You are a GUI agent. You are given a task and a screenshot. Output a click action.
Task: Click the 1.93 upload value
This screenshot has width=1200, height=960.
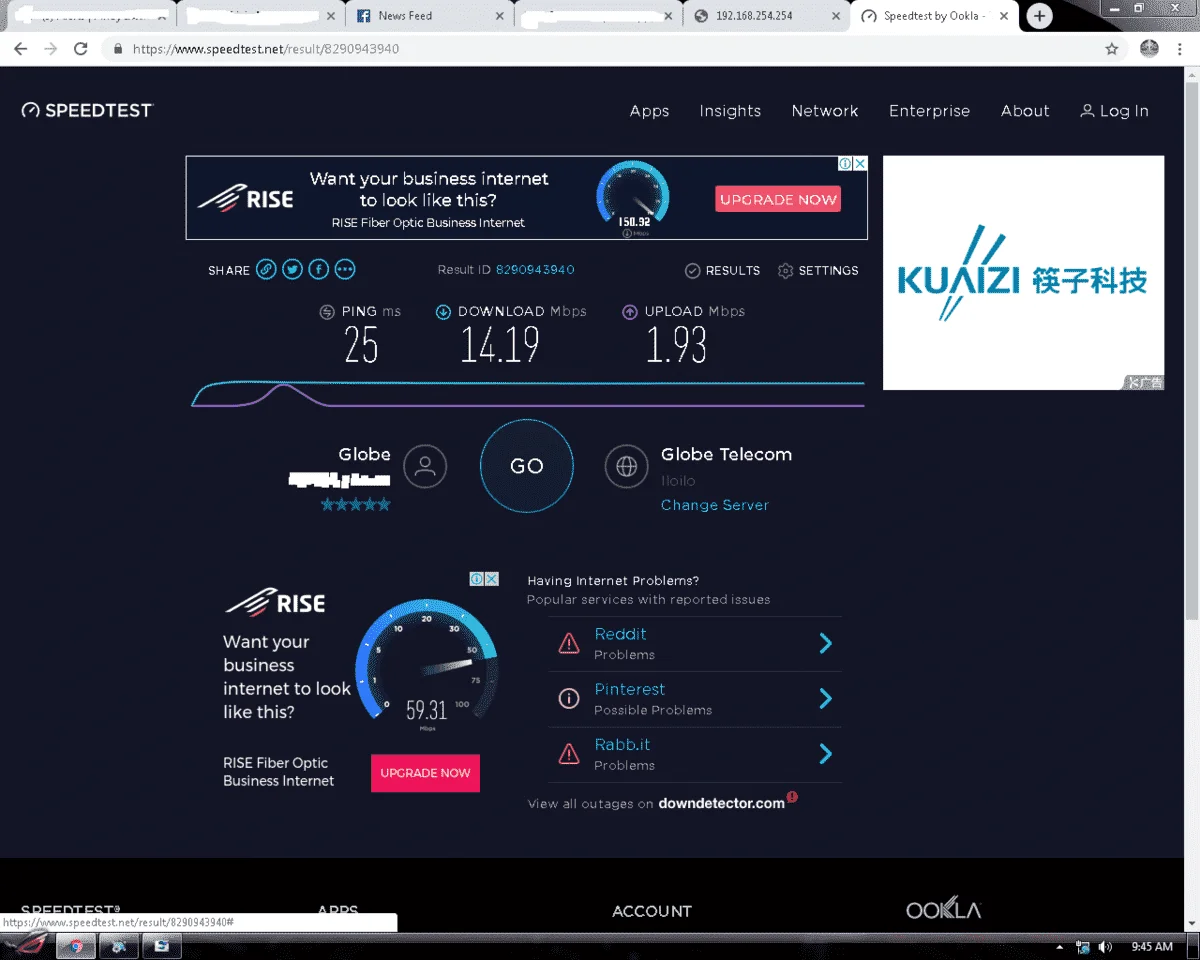tap(676, 345)
